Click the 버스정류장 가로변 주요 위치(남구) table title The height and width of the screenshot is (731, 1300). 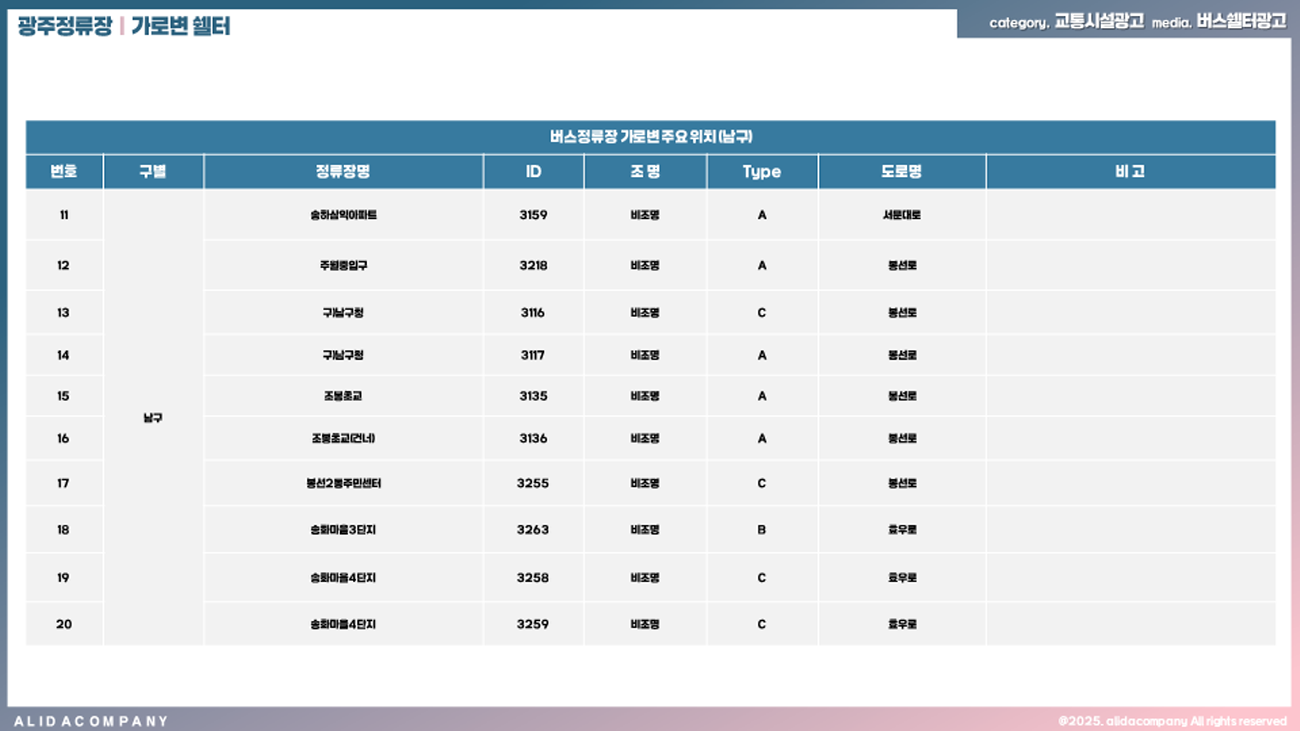point(650,137)
